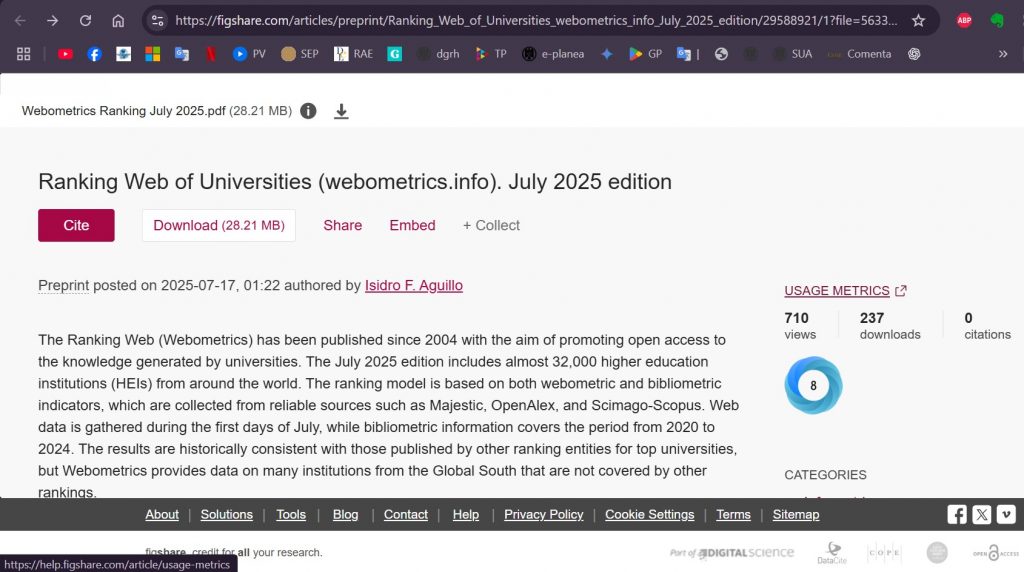Screen dimensions: 1024x572
Task: Open figshare's X (Twitter) icon in footer
Action: (982, 514)
